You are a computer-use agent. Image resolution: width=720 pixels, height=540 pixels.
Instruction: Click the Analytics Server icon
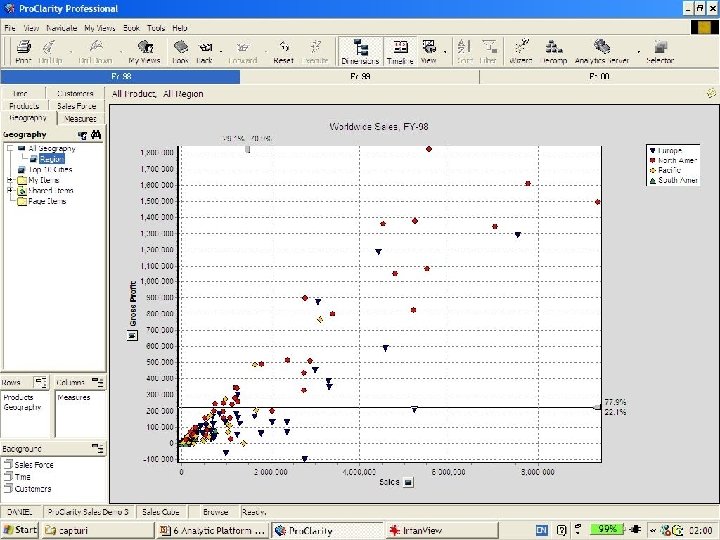[602, 51]
